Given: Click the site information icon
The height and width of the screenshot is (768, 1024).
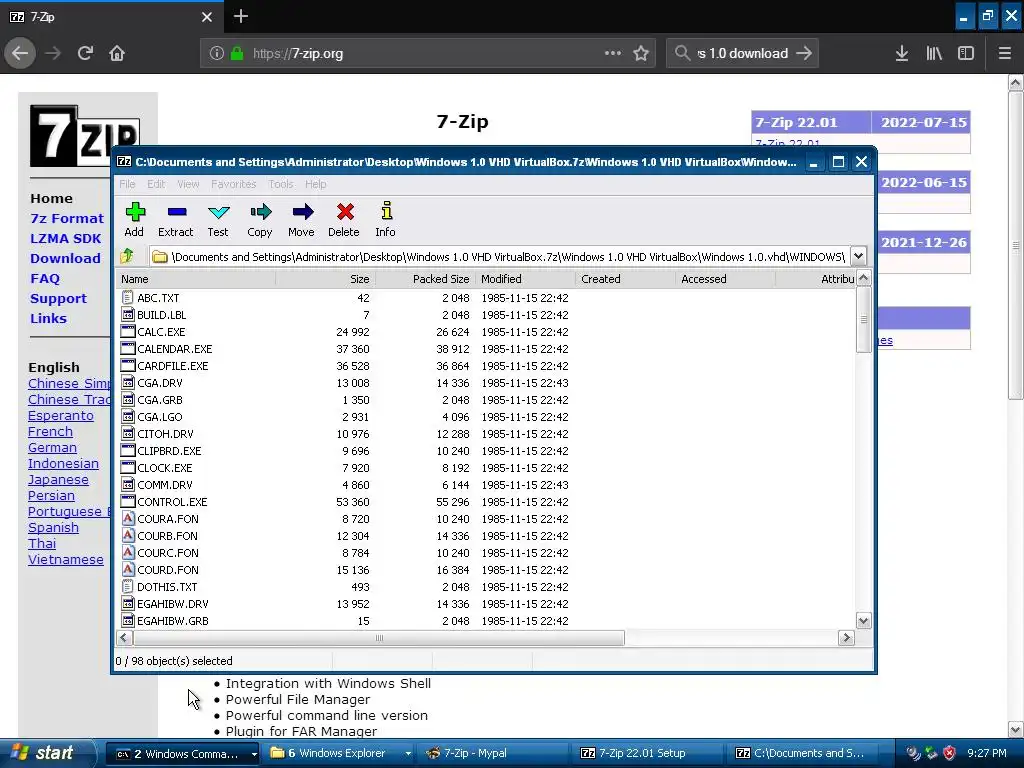Looking at the screenshot, I should [217, 53].
